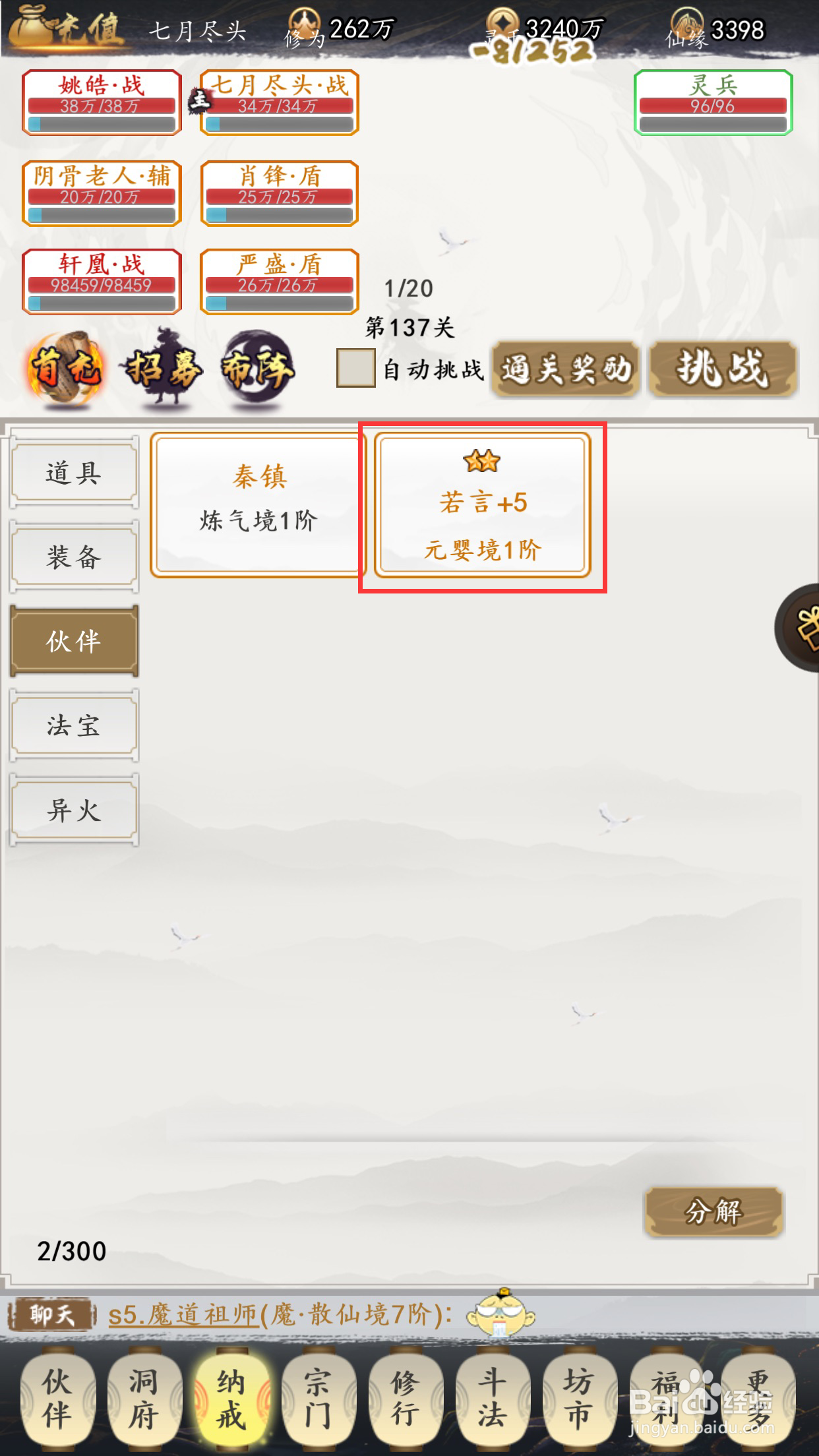Click the 分解 decompose button
The image size is (819, 1456).
click(713, 1212)
